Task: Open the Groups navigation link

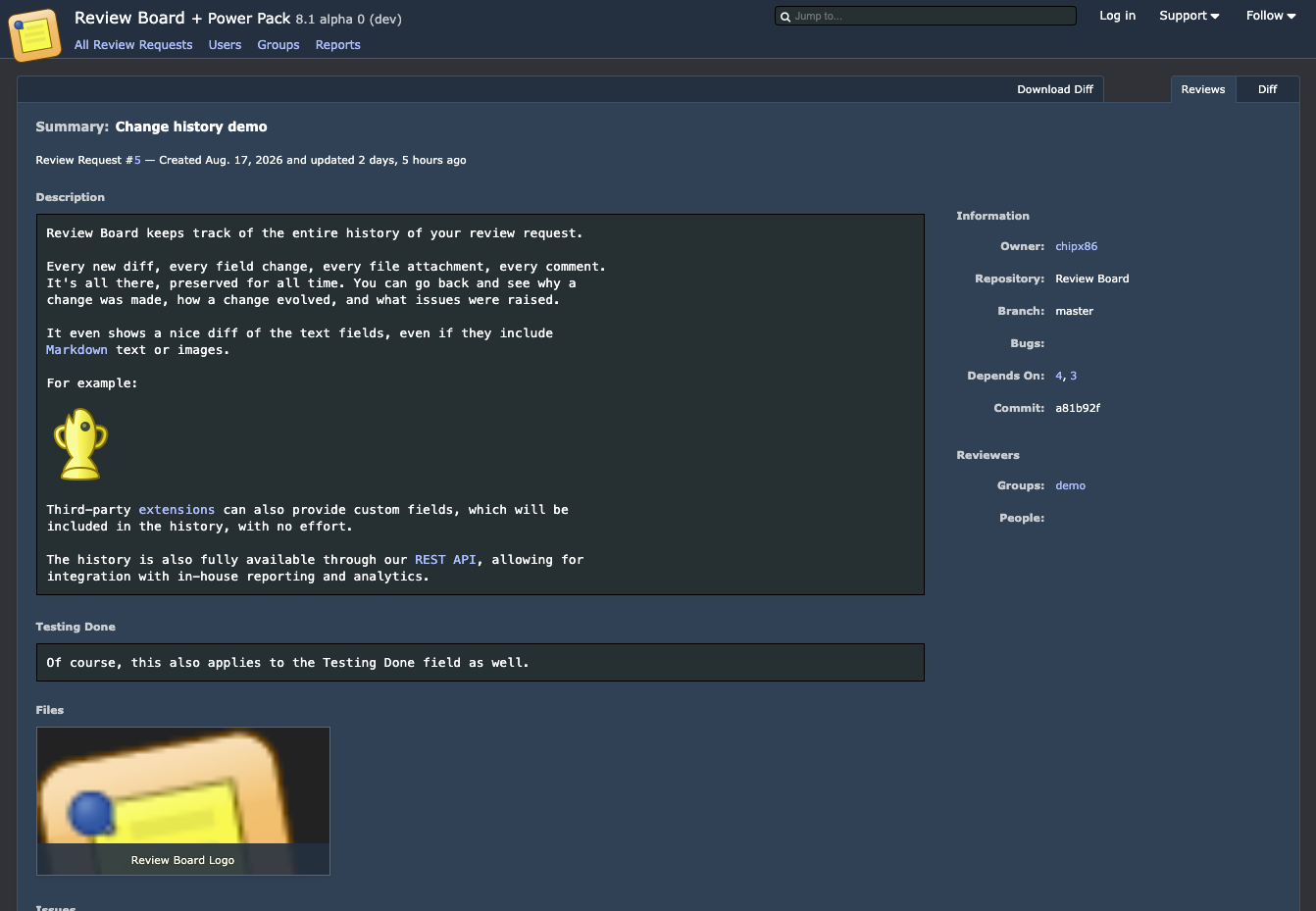Action: (x=278, y=45)
